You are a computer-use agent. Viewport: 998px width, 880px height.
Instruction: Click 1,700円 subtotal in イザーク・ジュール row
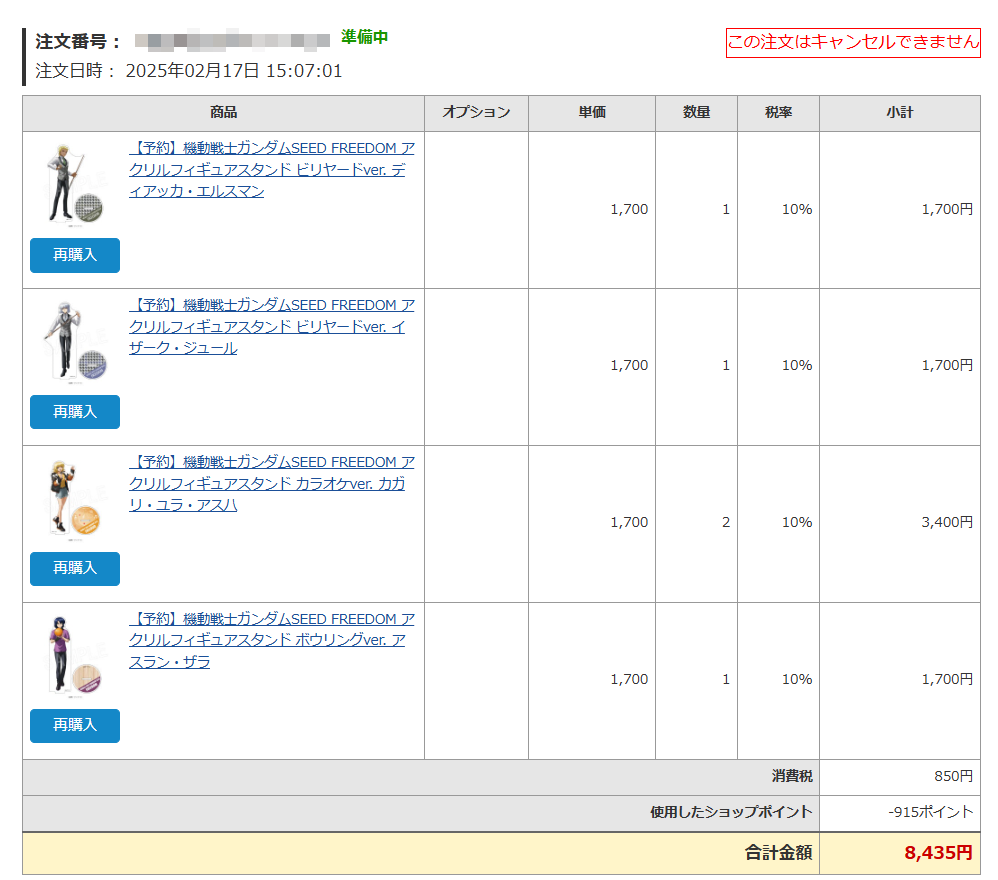pyautogui.click(x=947, y=365)
